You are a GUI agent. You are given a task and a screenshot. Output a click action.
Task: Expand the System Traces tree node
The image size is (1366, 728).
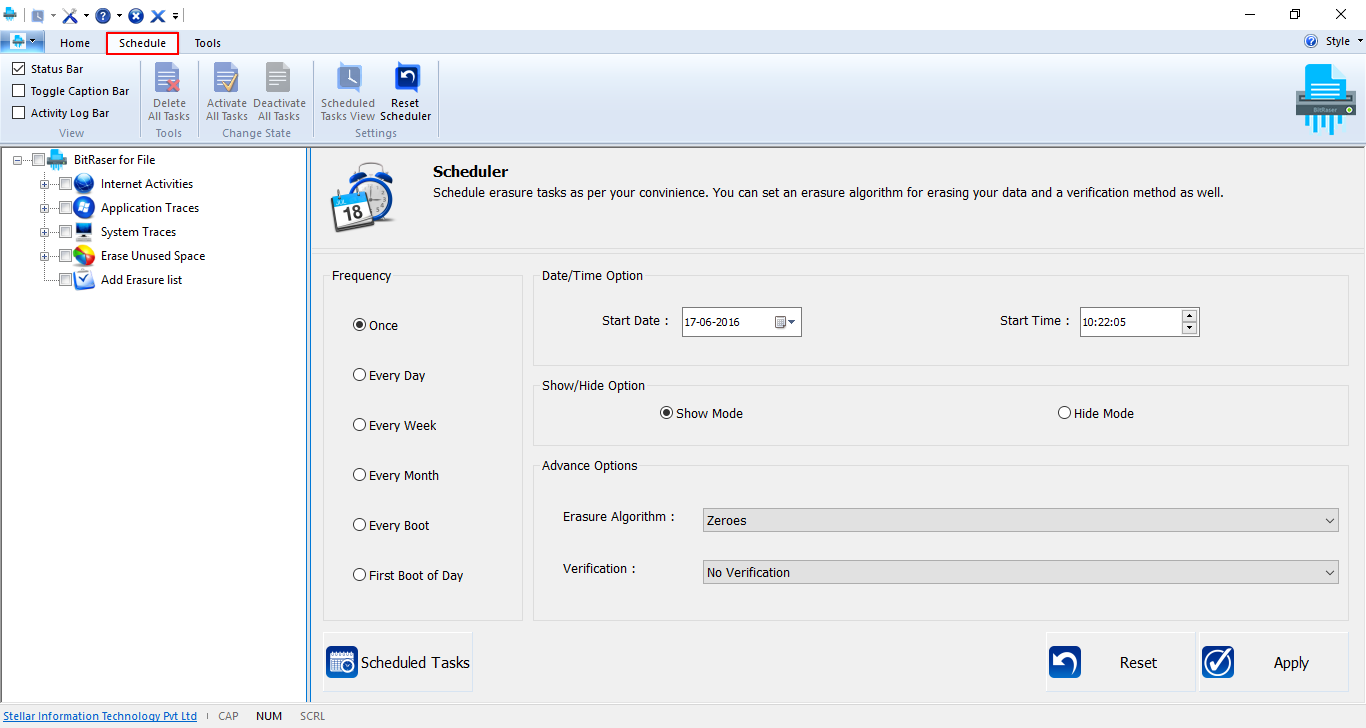point(44,232)
